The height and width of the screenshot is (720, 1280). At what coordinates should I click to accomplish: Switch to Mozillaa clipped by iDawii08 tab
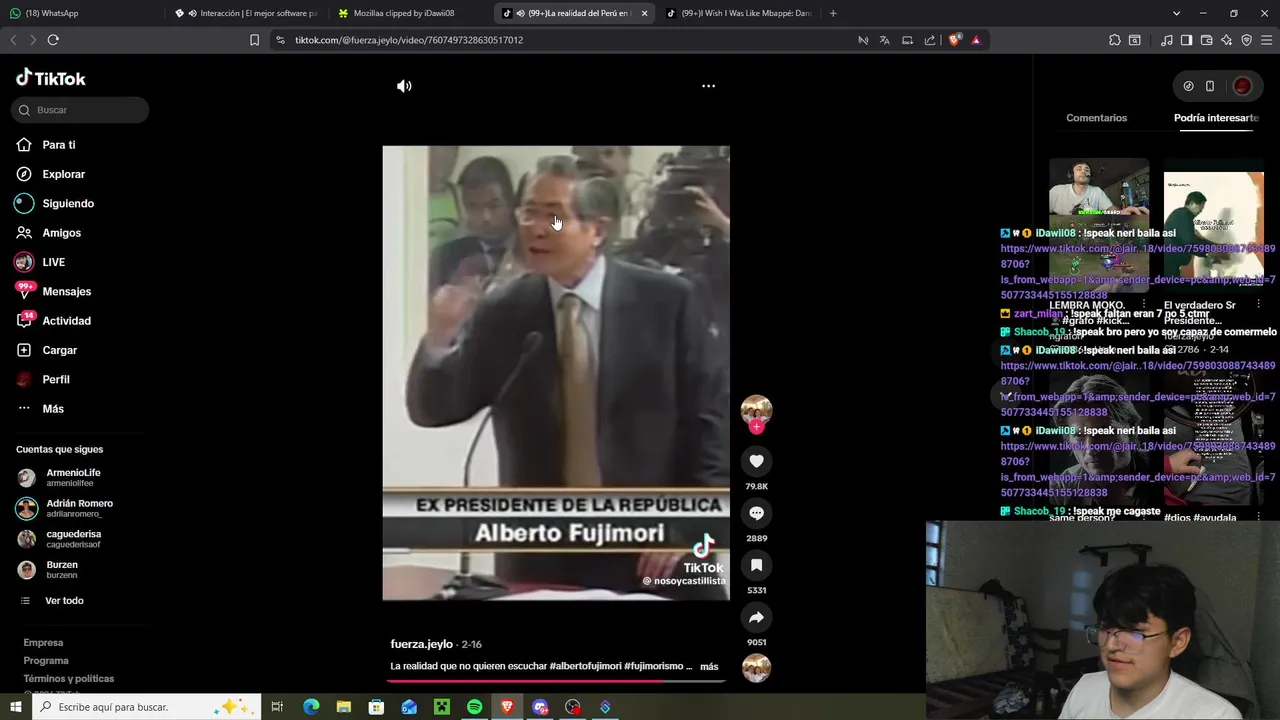[x=410, y=13]
